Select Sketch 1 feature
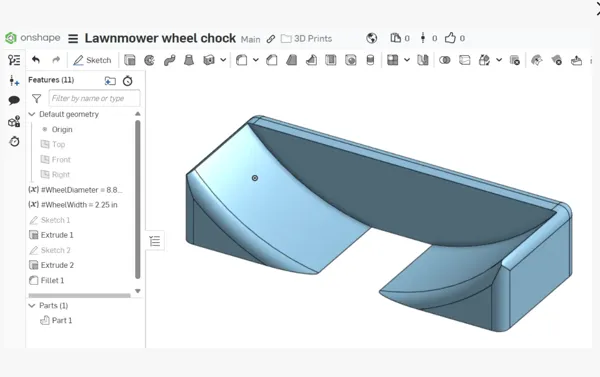 50,220
